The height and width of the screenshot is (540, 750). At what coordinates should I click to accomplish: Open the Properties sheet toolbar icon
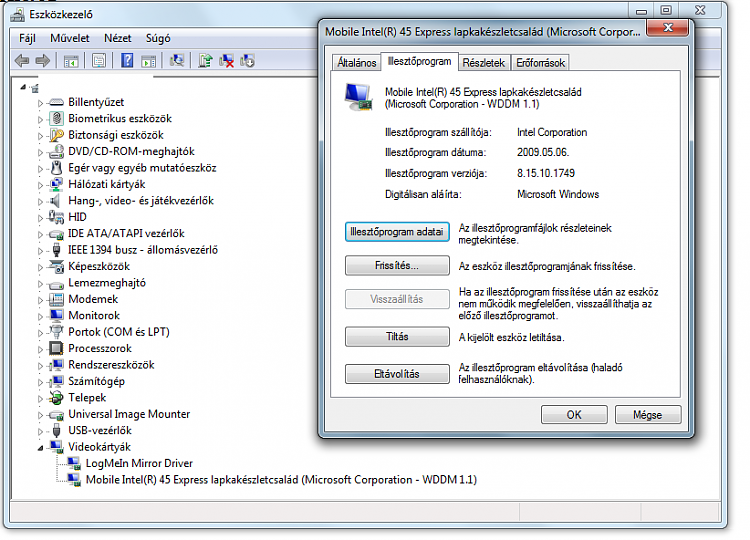point(99,61)
